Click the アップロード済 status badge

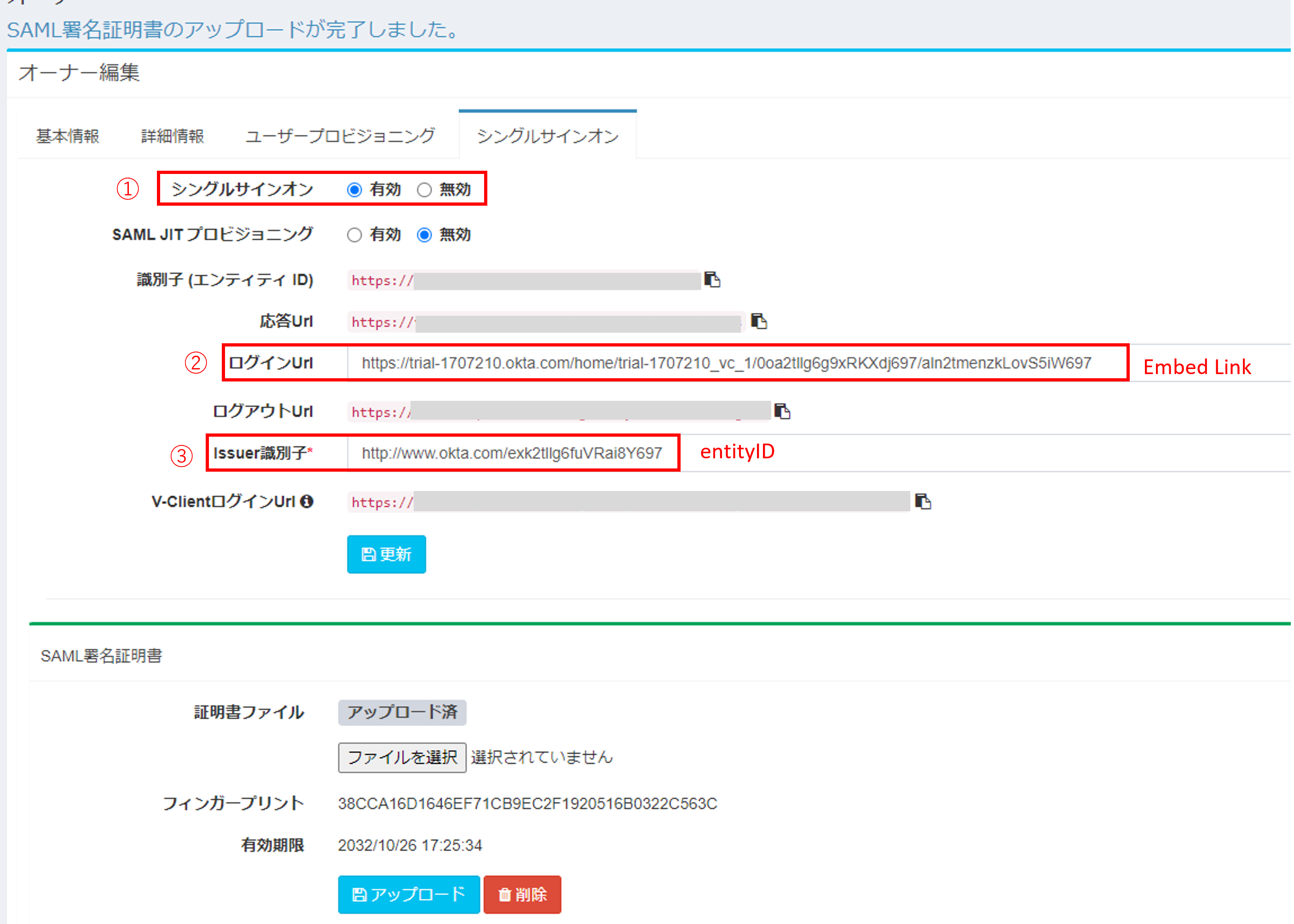pyautogui.click(x=402, y=712)
